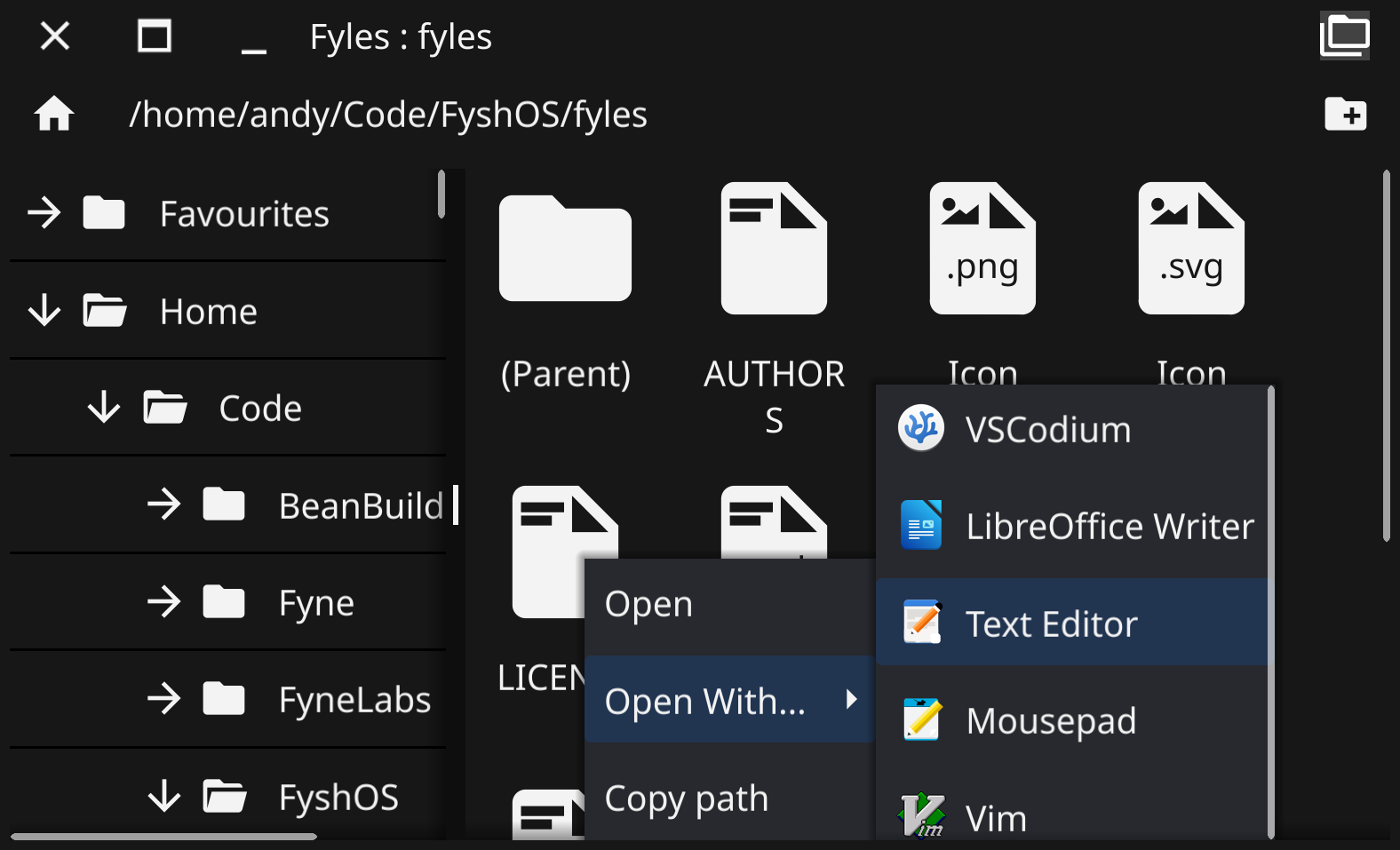Click the BeanBuild folder icon
The height and width of the screenshot is (850, 1400).
tap(224, 504)
